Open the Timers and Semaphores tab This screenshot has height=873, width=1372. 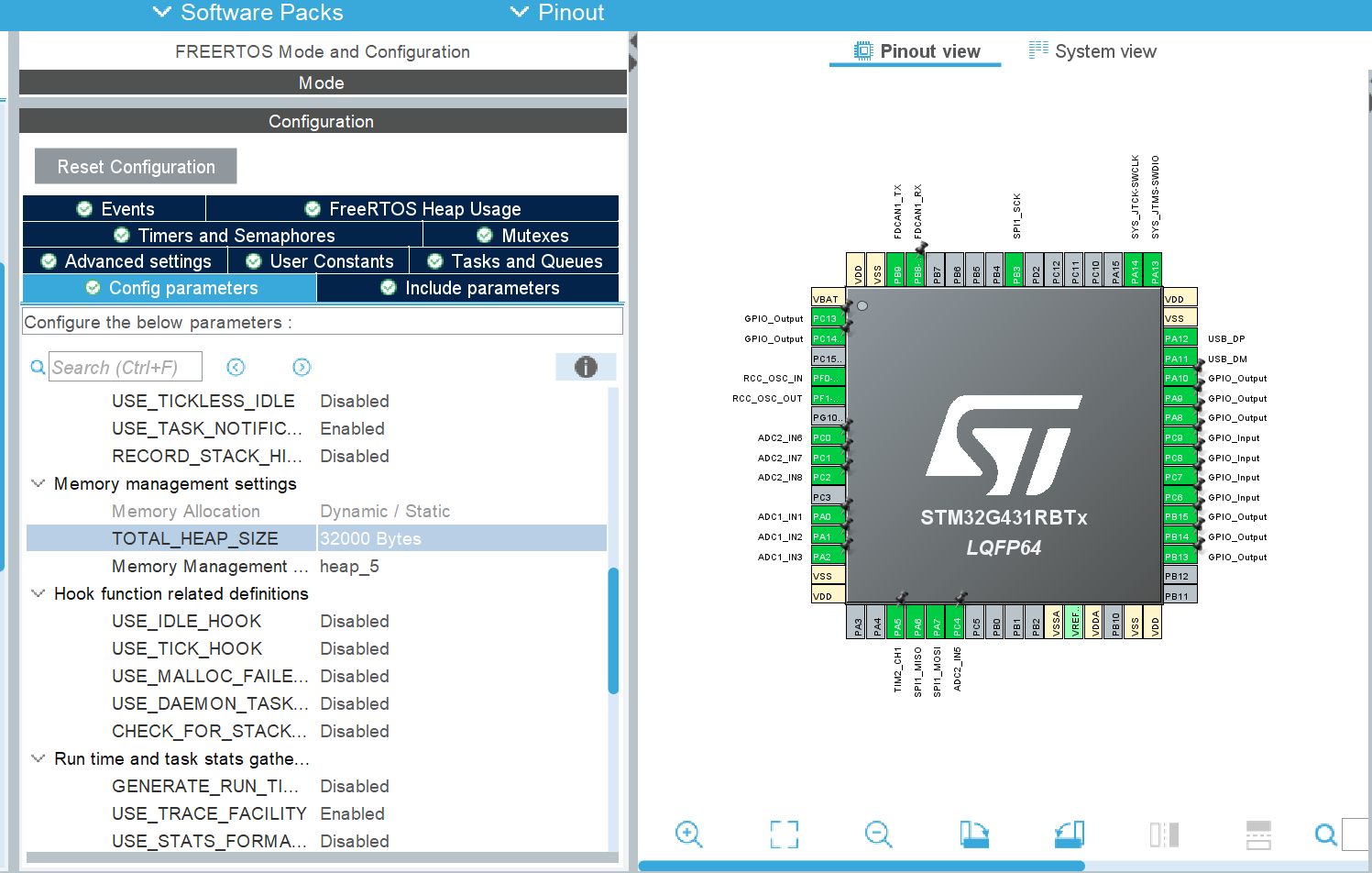[223, 236]
